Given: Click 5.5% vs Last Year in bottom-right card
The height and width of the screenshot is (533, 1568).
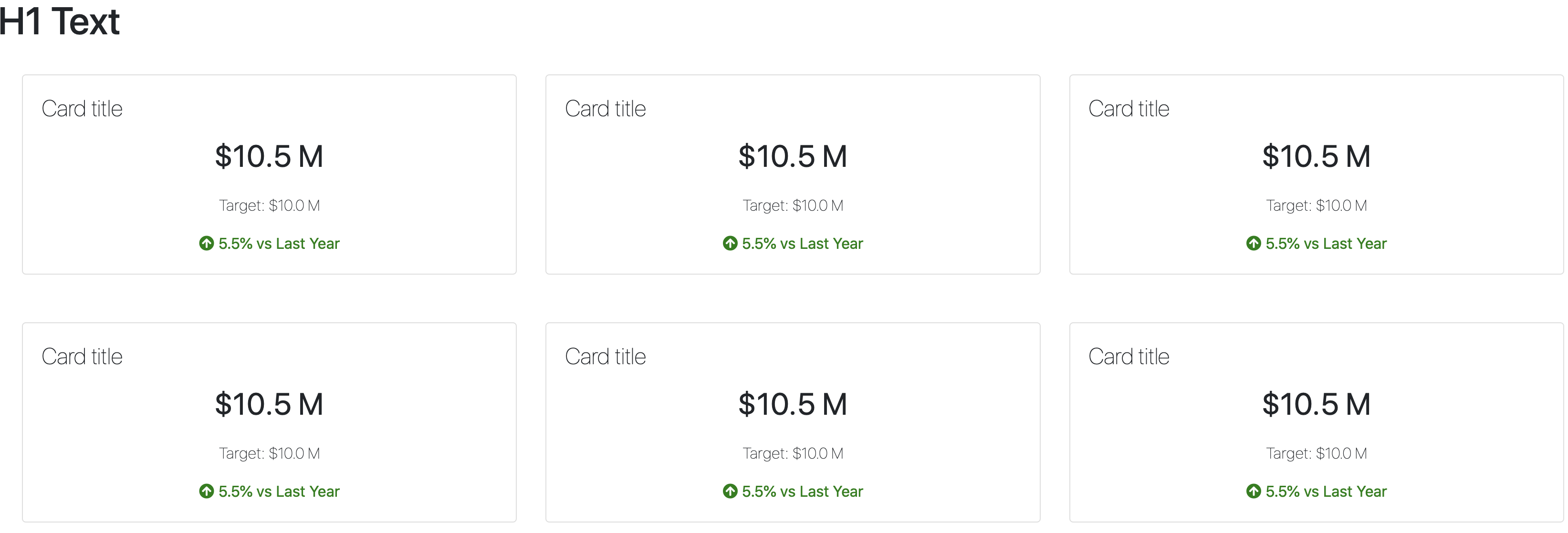Looking at the screenshot, I should 1327,491.
